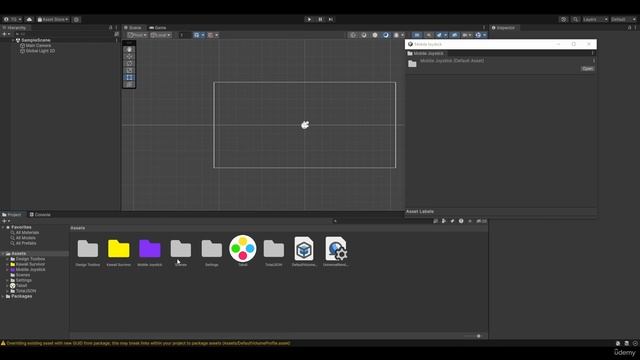The width and height of the screenshot is (640, 360).
Task: Select the purple Mobile Joystick folder thumbnail
Action: (x=150, y=249)
